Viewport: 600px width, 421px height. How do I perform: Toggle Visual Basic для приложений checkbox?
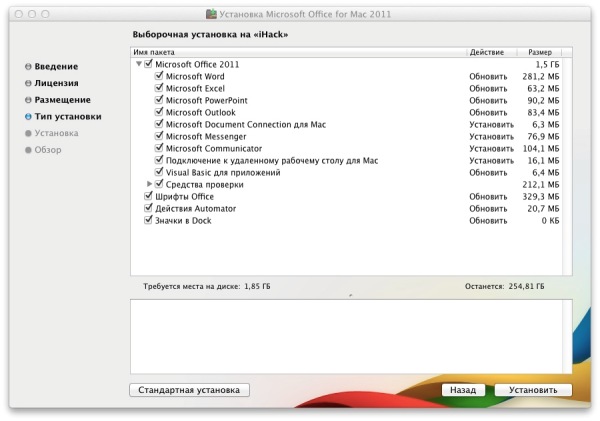click(159, 172)
